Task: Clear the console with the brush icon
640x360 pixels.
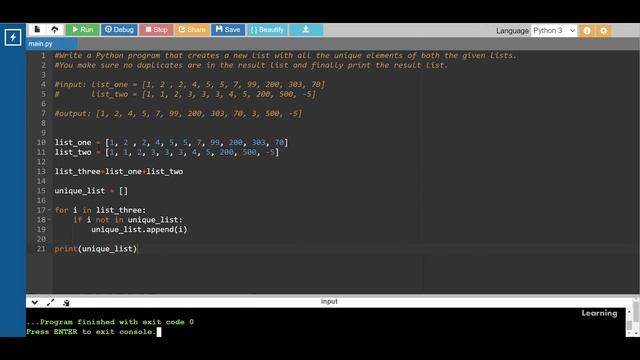Action: click(x=66, y=302)
